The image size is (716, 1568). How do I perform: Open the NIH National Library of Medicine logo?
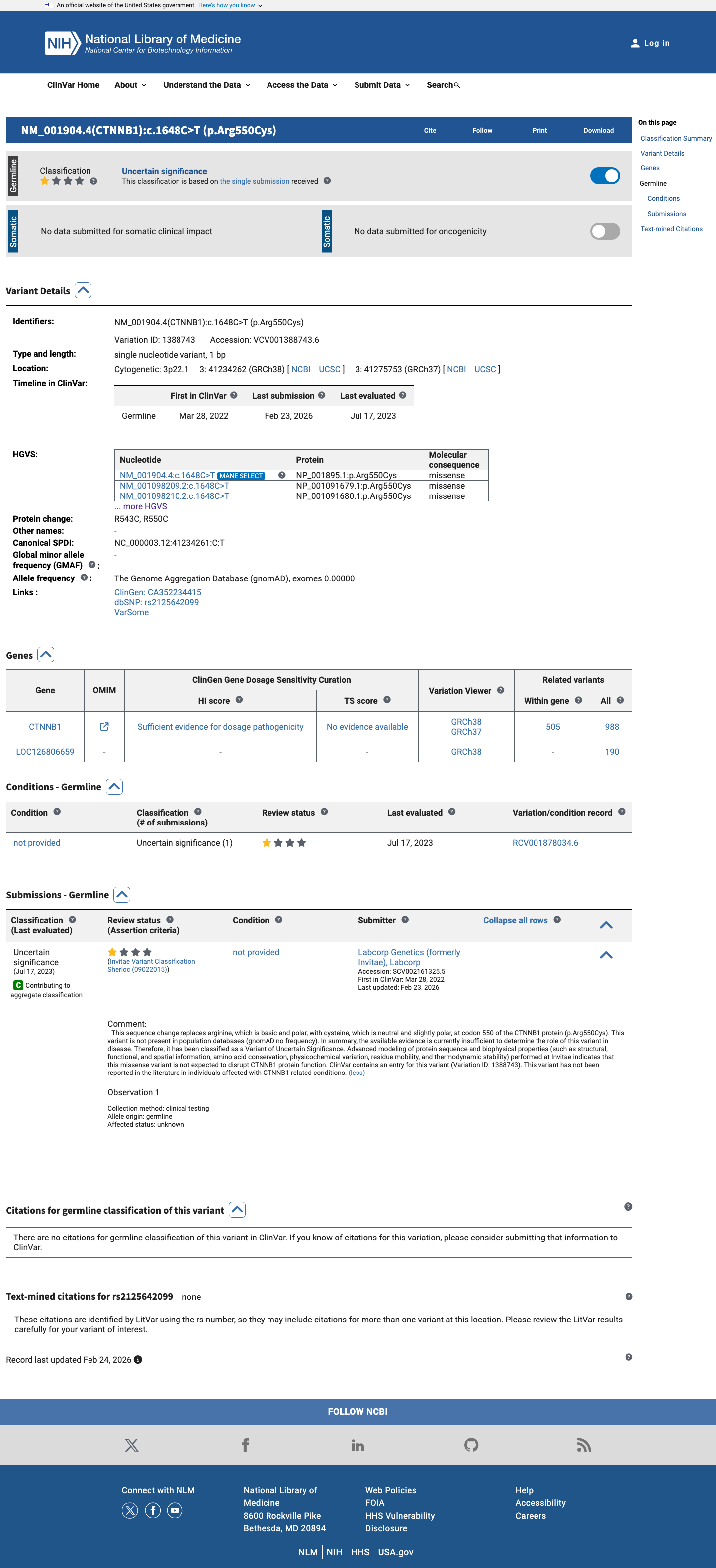point(143,43)
